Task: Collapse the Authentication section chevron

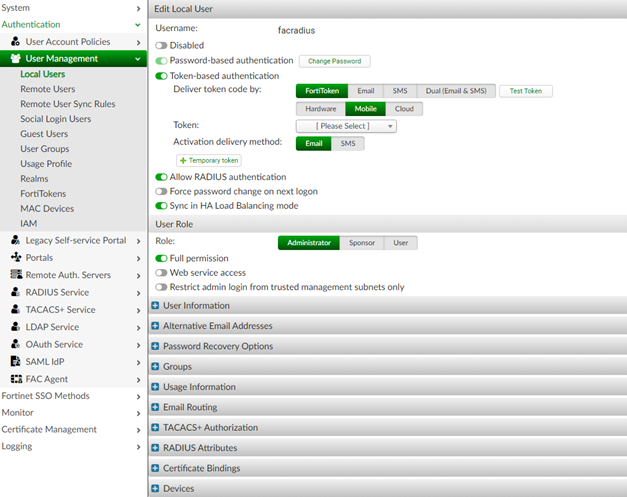Action: 138,25
